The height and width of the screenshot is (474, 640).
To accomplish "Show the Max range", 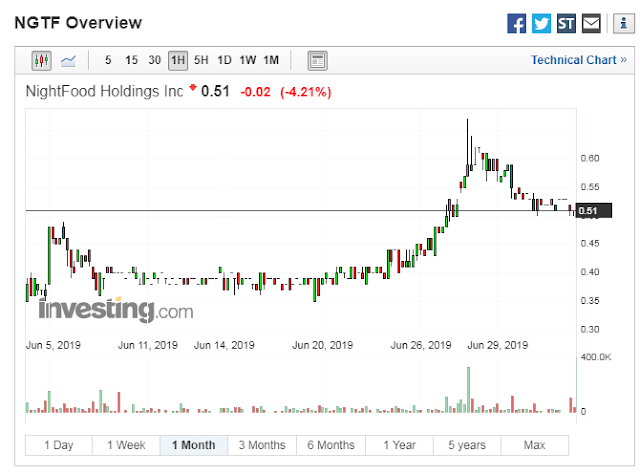I will pyautogui.click(x=534, y=445).
